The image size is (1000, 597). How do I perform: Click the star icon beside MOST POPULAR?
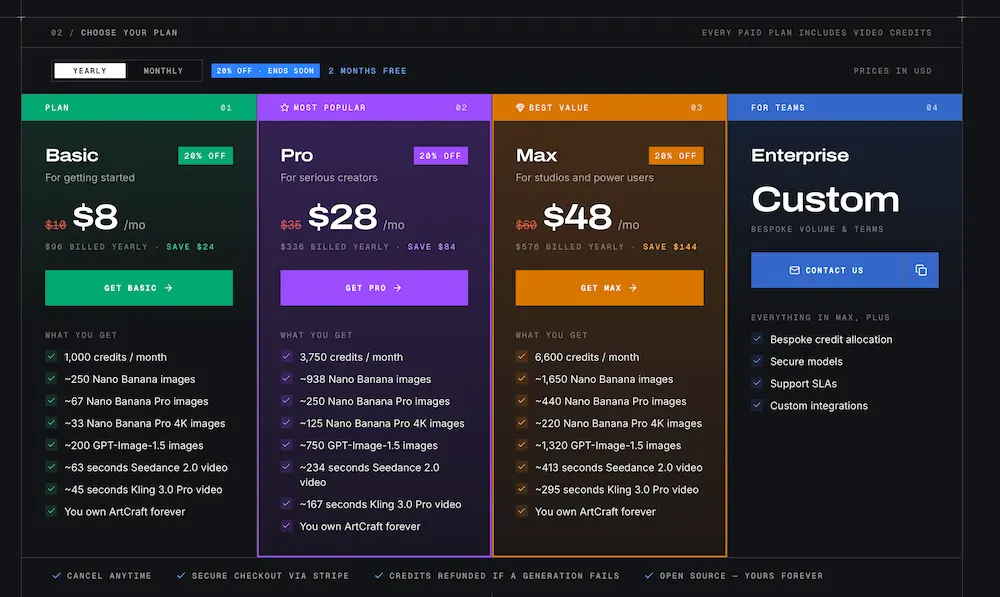(285, 108)
